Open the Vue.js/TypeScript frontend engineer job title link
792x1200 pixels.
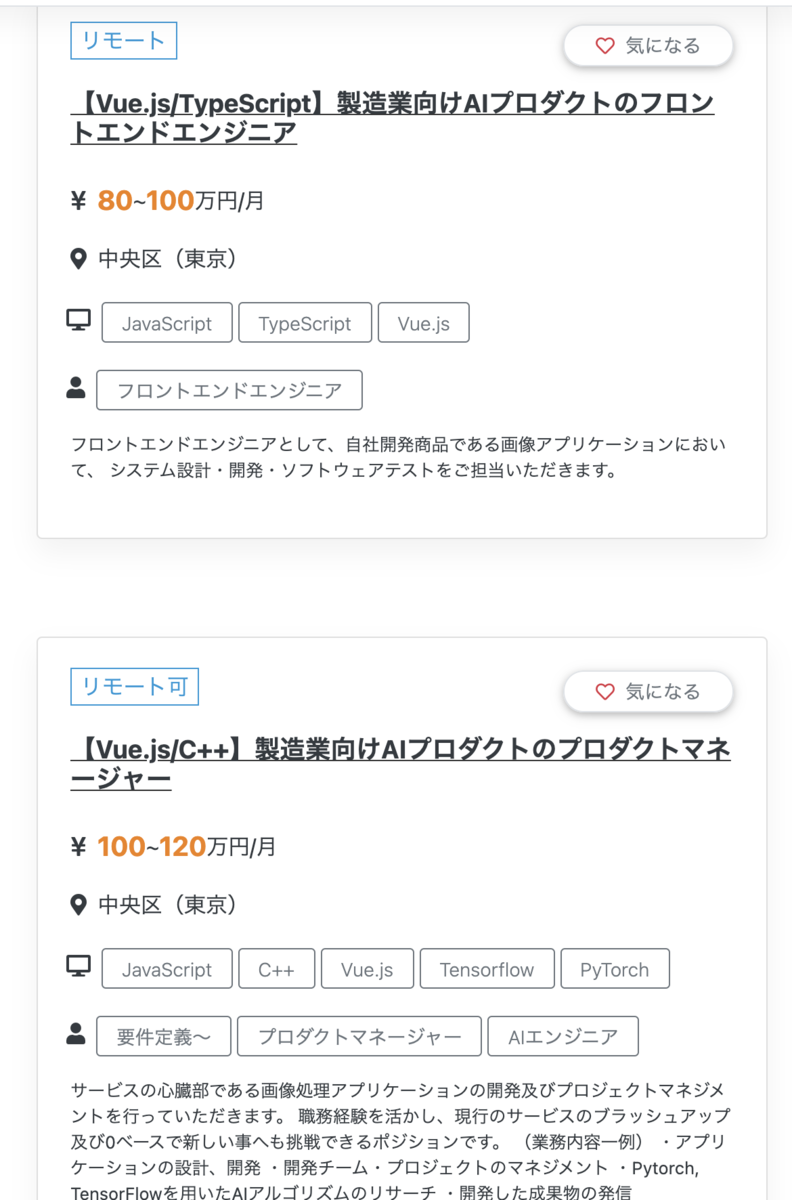393,117
